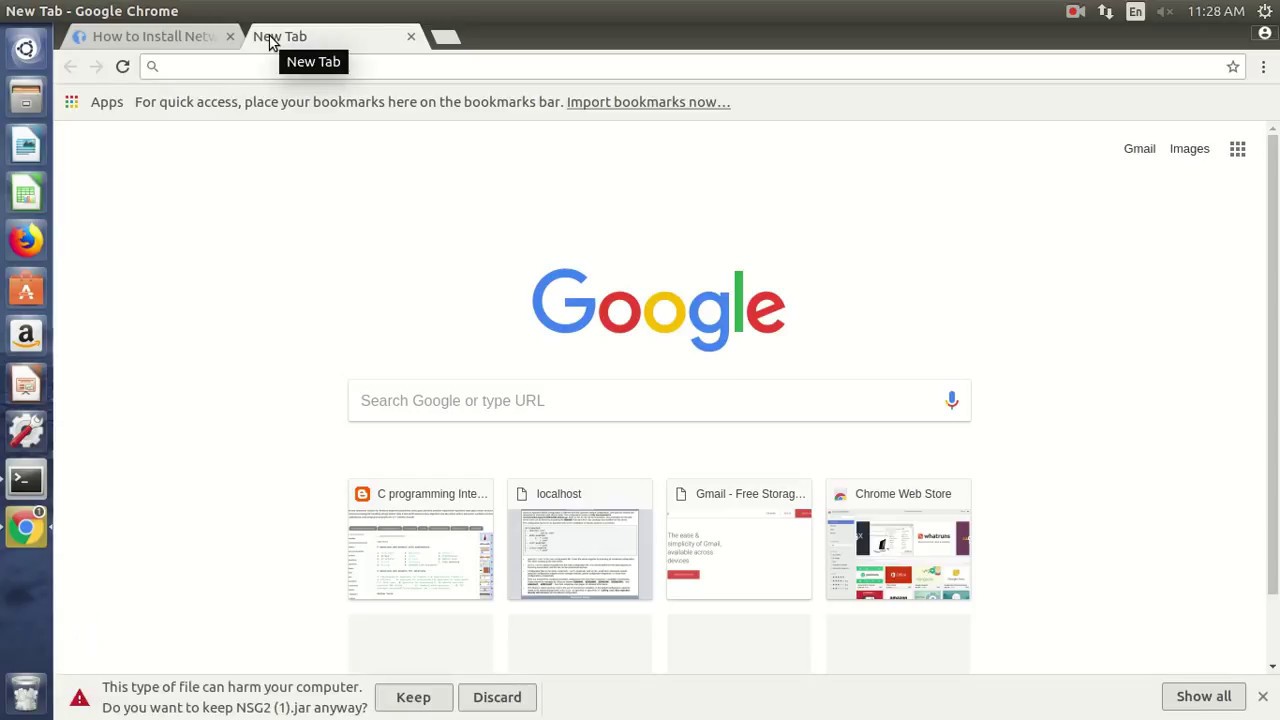Viewport: 1280px width, 720px height.
Task: Open clock showing 11:28 AM
Action: (x=1216, y=11)
